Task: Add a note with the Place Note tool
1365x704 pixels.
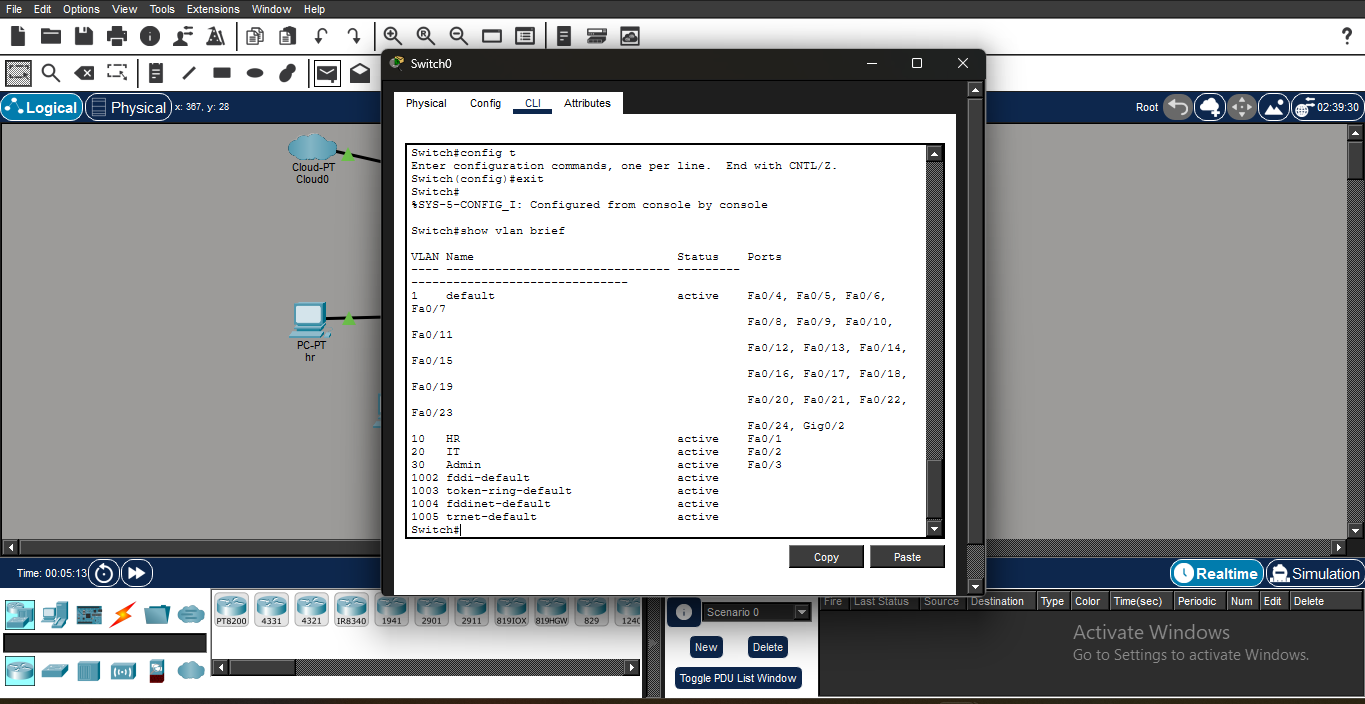Action: (156, 73)
